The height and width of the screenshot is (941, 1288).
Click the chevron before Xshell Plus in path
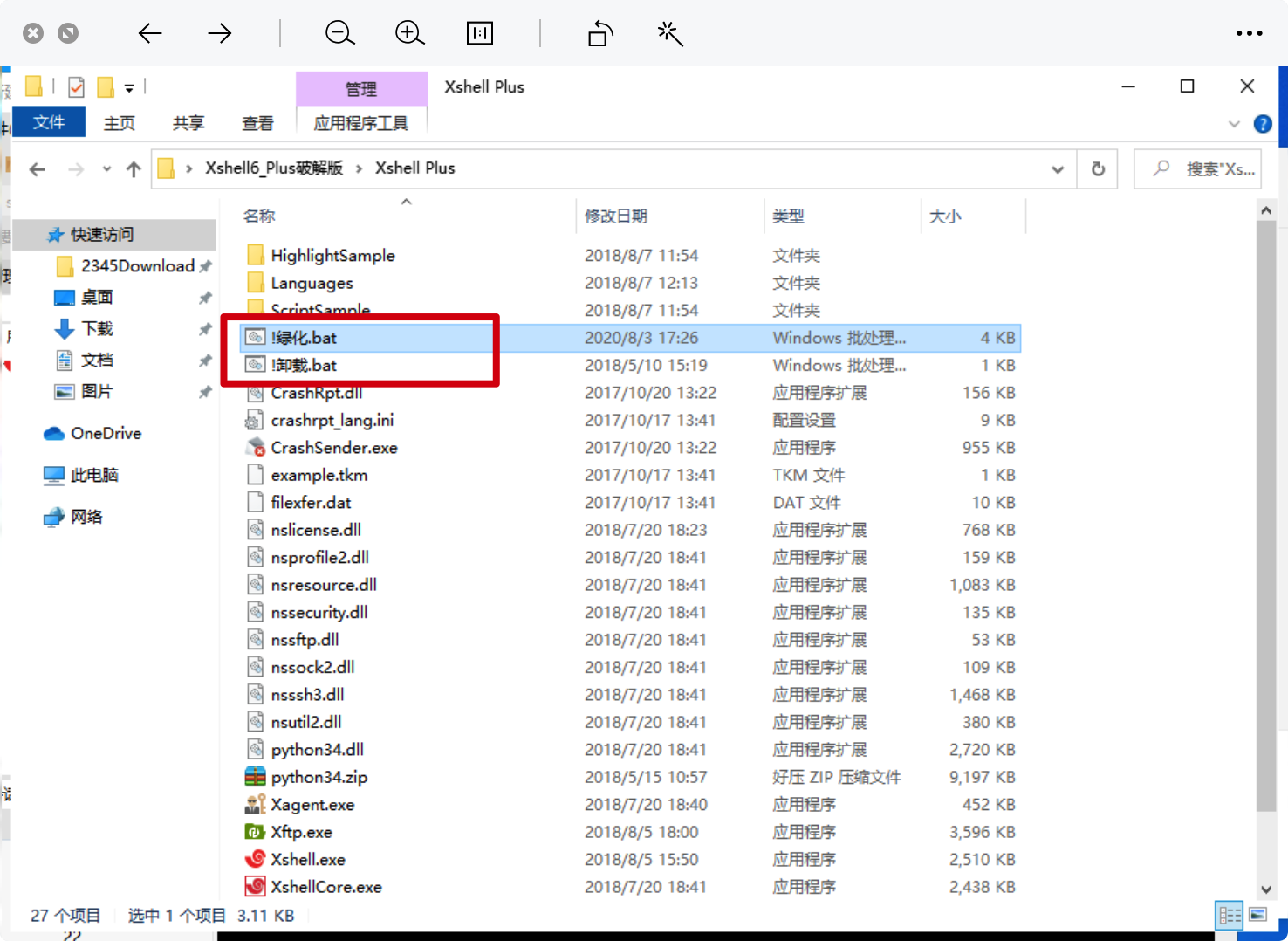tap(359, 168)
